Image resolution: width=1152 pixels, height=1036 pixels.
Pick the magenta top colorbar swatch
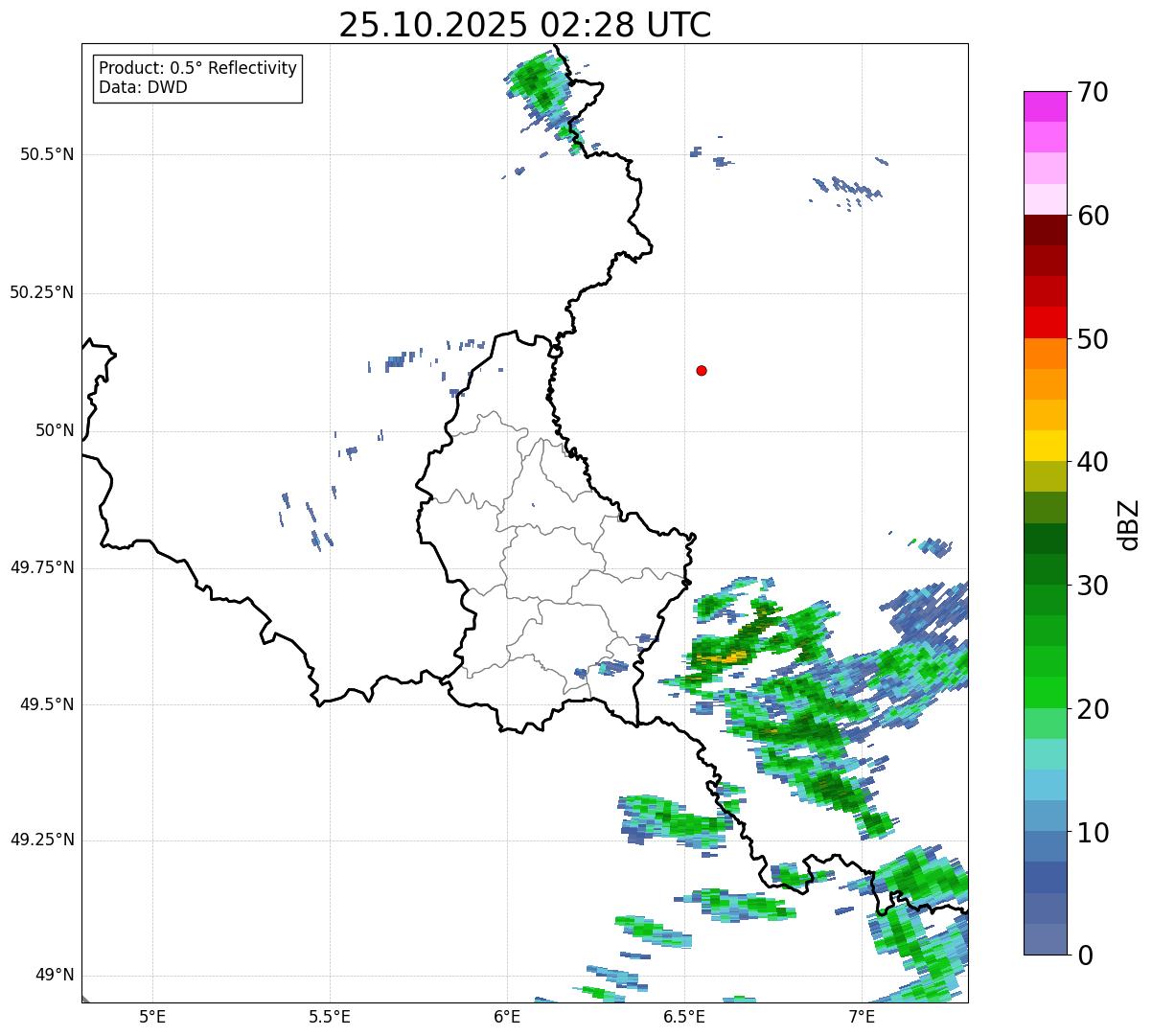click(x=1045, y=106)
